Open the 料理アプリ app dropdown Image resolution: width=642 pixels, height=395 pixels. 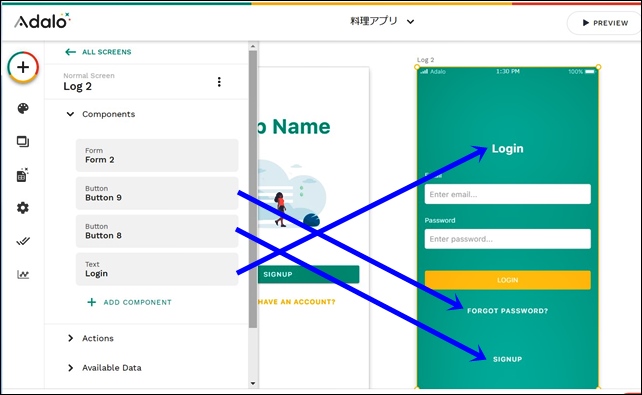(x=382, y=21)
